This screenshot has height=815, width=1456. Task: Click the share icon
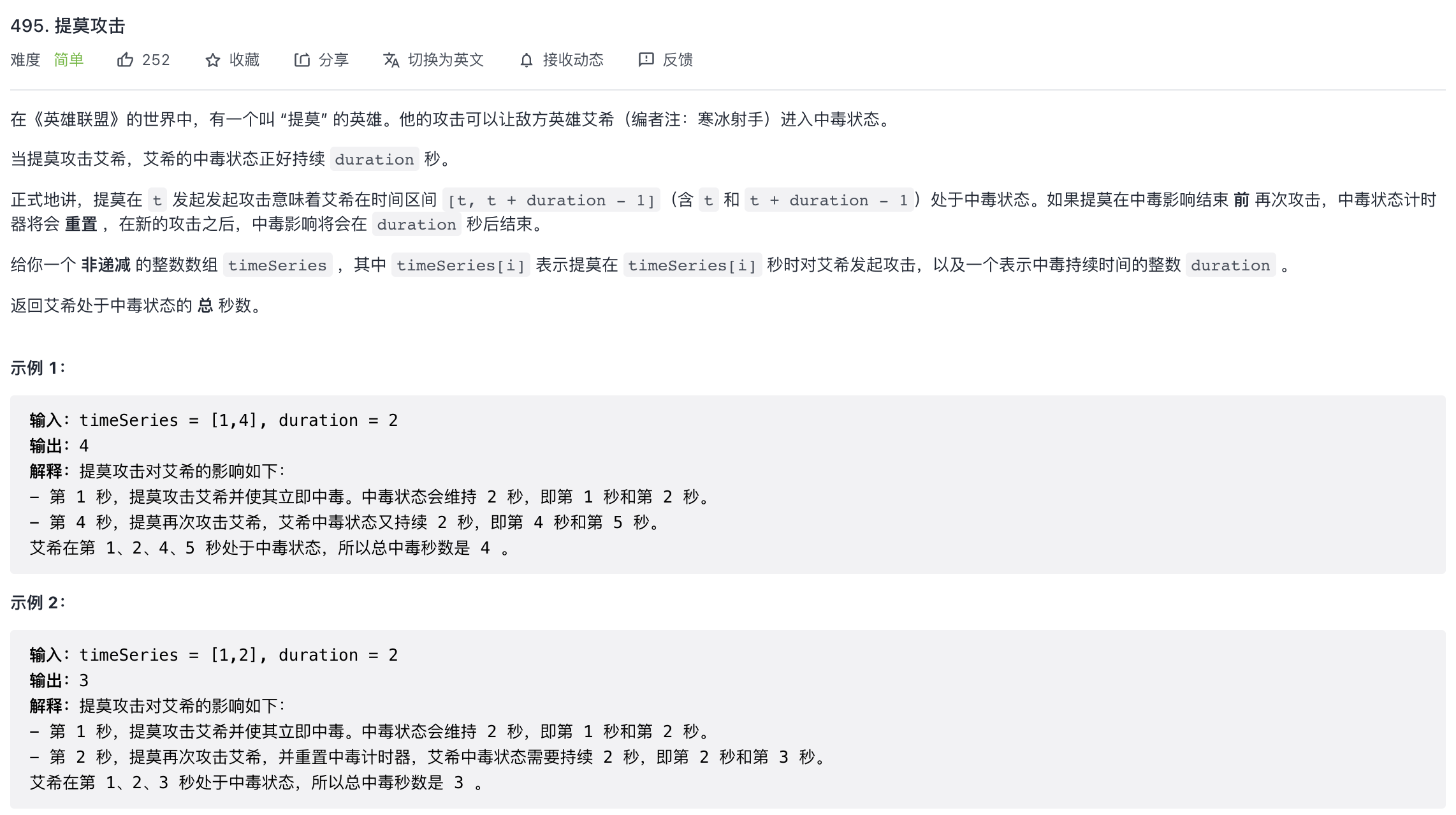coord(302,60)
